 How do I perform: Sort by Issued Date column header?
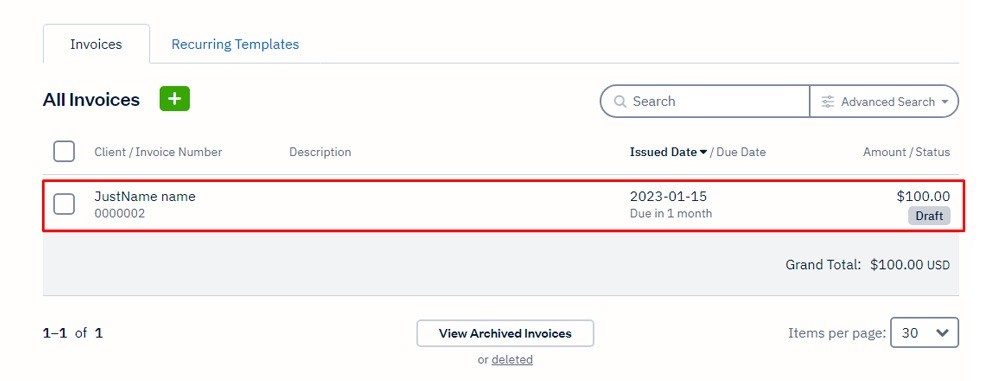(x=663, y=152)
